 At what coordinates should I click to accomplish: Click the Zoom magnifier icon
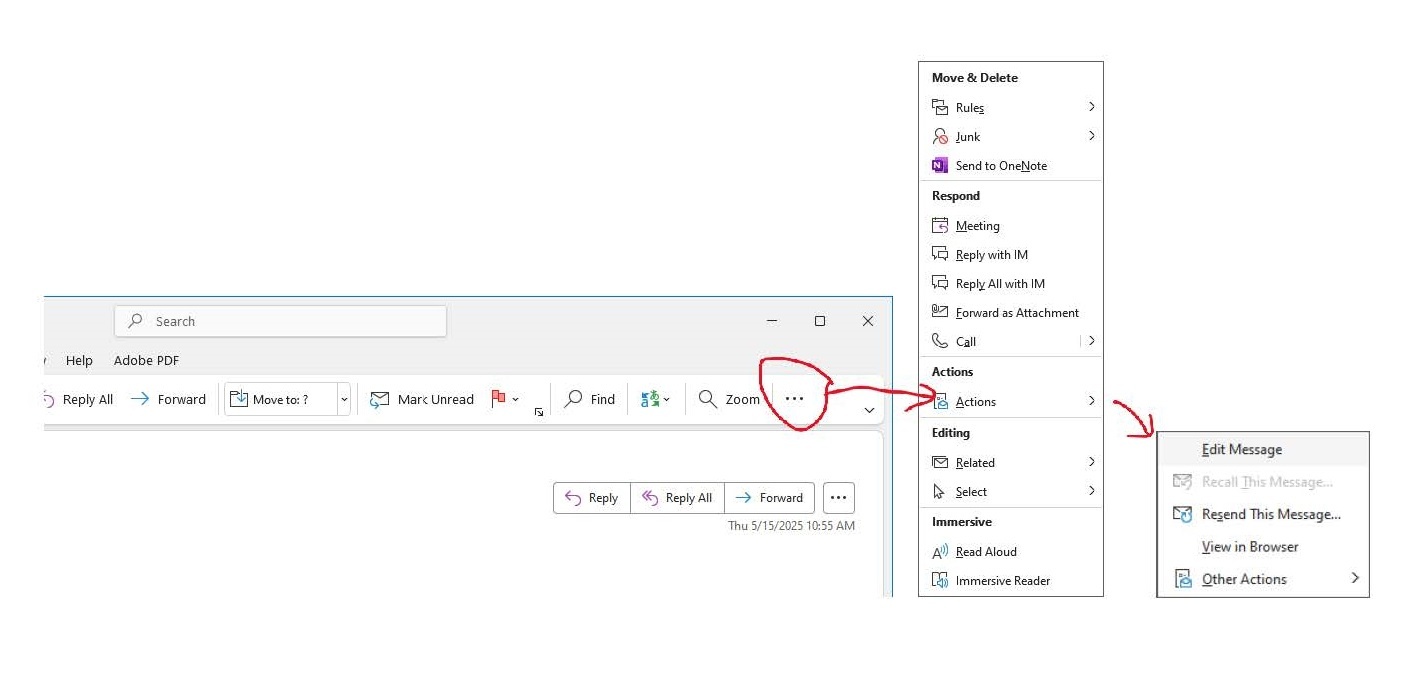point(708,398)
